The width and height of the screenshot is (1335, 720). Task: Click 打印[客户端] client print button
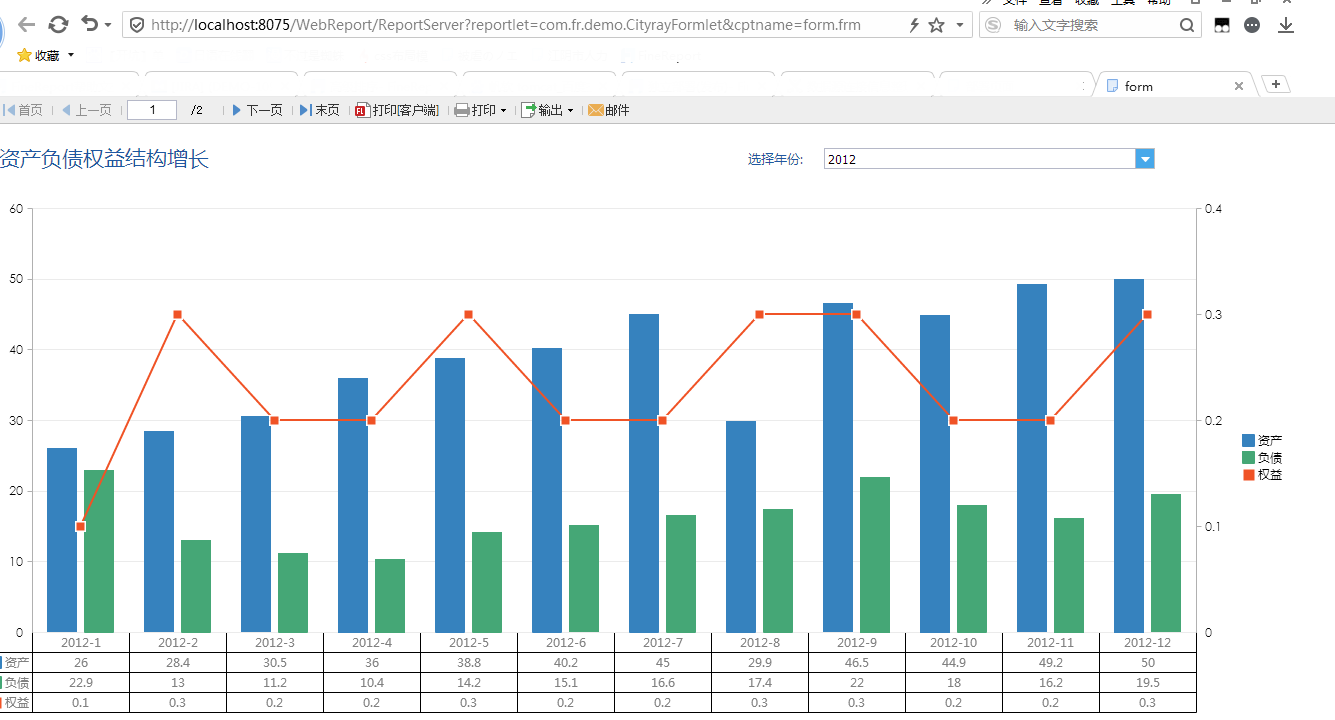(x=397, y=110)
